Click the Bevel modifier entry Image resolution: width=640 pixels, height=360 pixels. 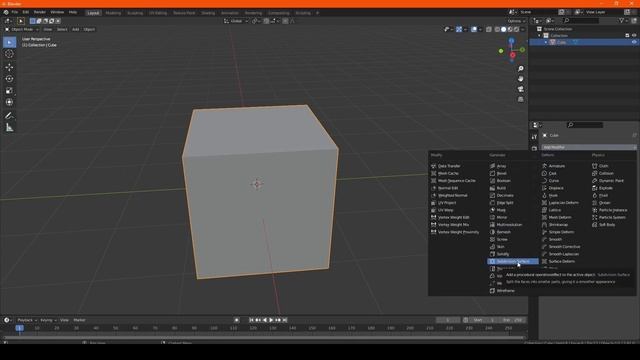(501, 173)
